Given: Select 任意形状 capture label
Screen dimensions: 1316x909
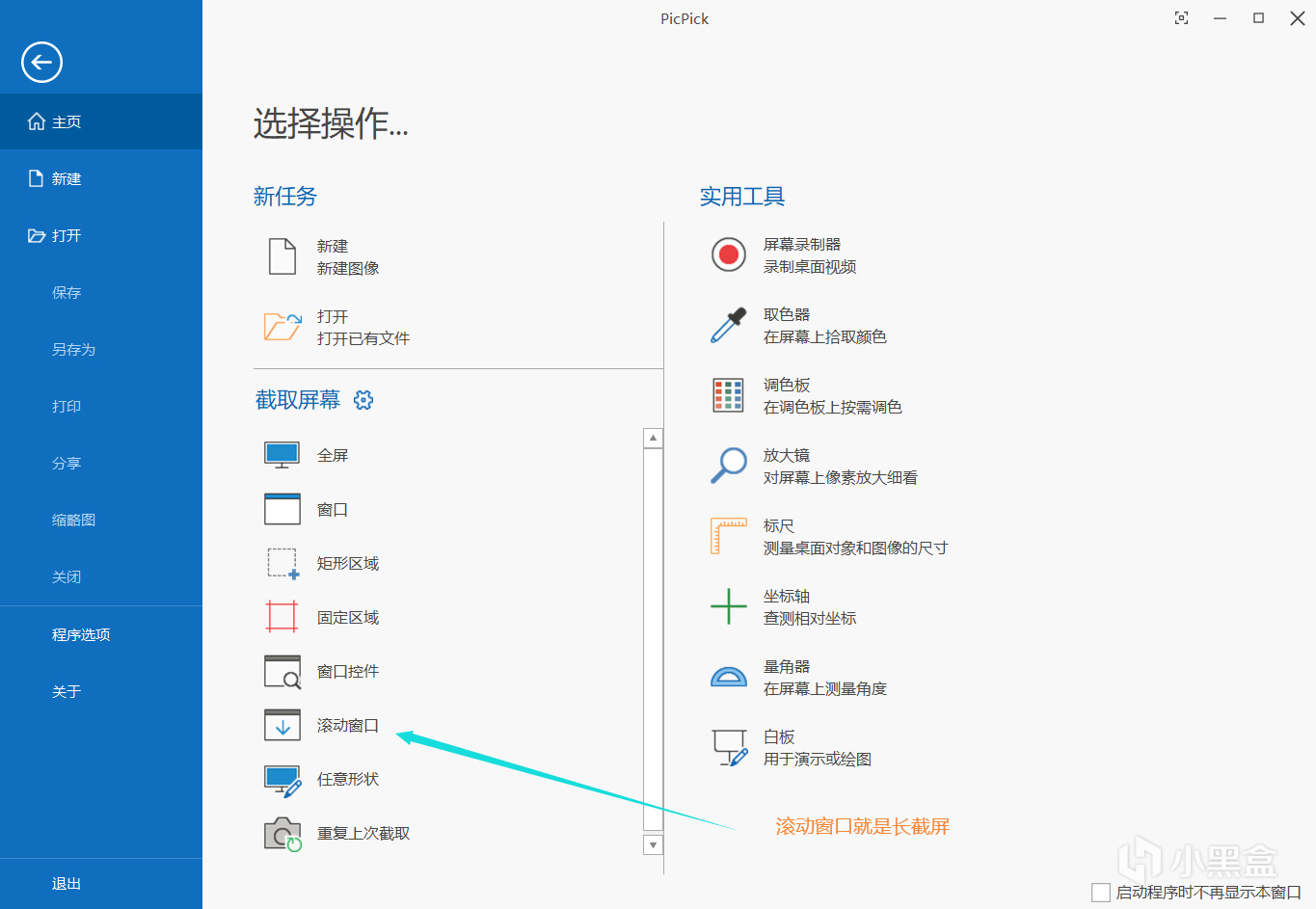Looking at the screenshot, I should pos(348,779).
